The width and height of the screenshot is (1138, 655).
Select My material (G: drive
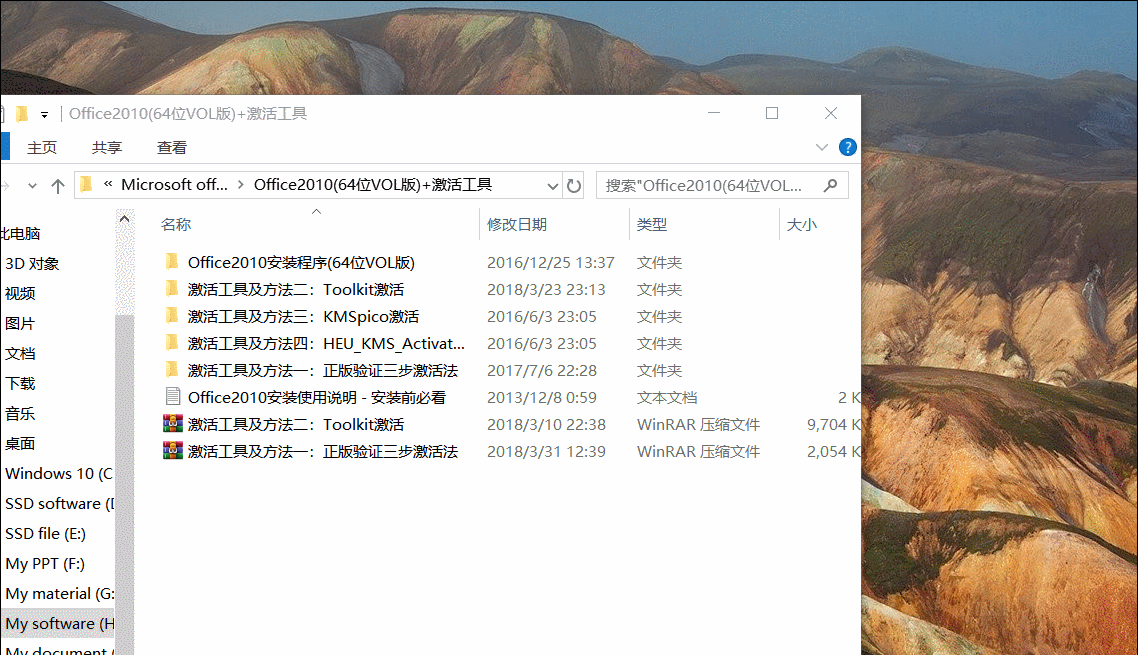click(60, 593)
